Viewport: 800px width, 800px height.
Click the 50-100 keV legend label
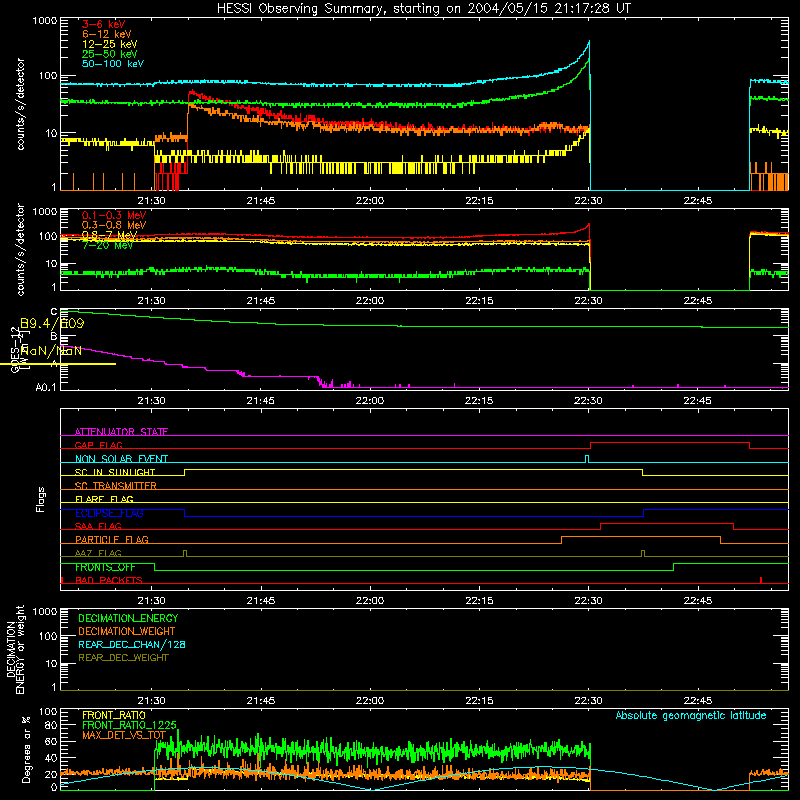click(113, 64)
